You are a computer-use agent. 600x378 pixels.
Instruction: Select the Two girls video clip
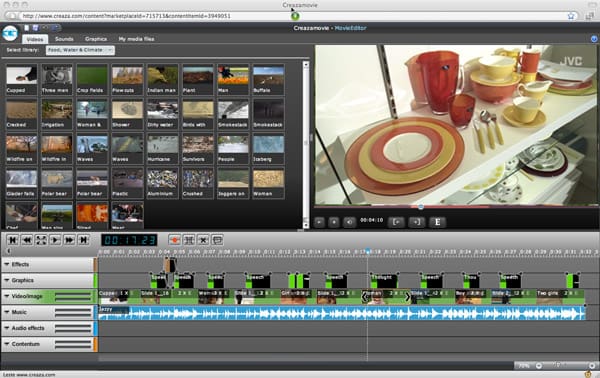pyautogui.click(x=560, y=297)
